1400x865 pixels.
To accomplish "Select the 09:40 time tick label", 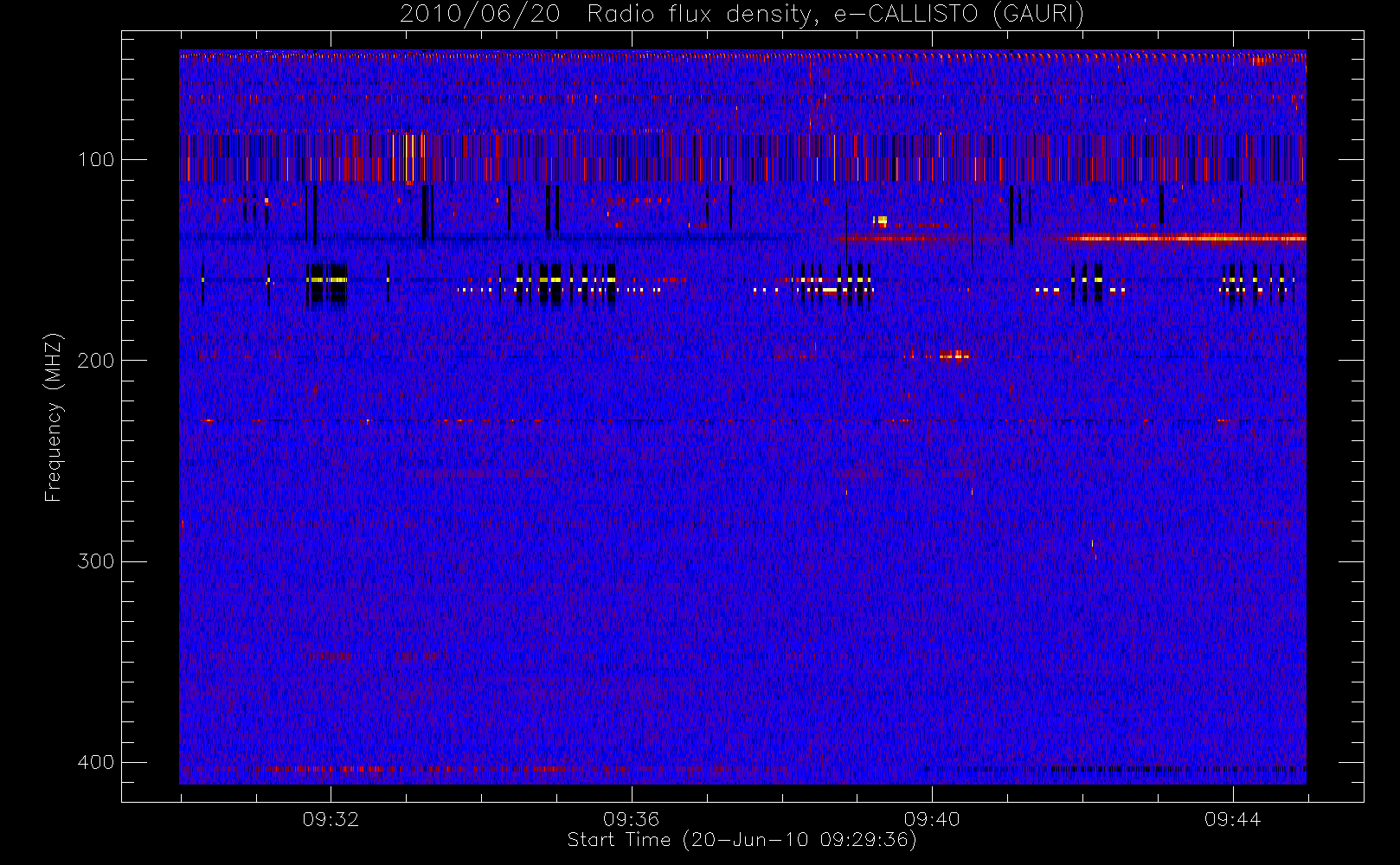I will tap(932, 819).
